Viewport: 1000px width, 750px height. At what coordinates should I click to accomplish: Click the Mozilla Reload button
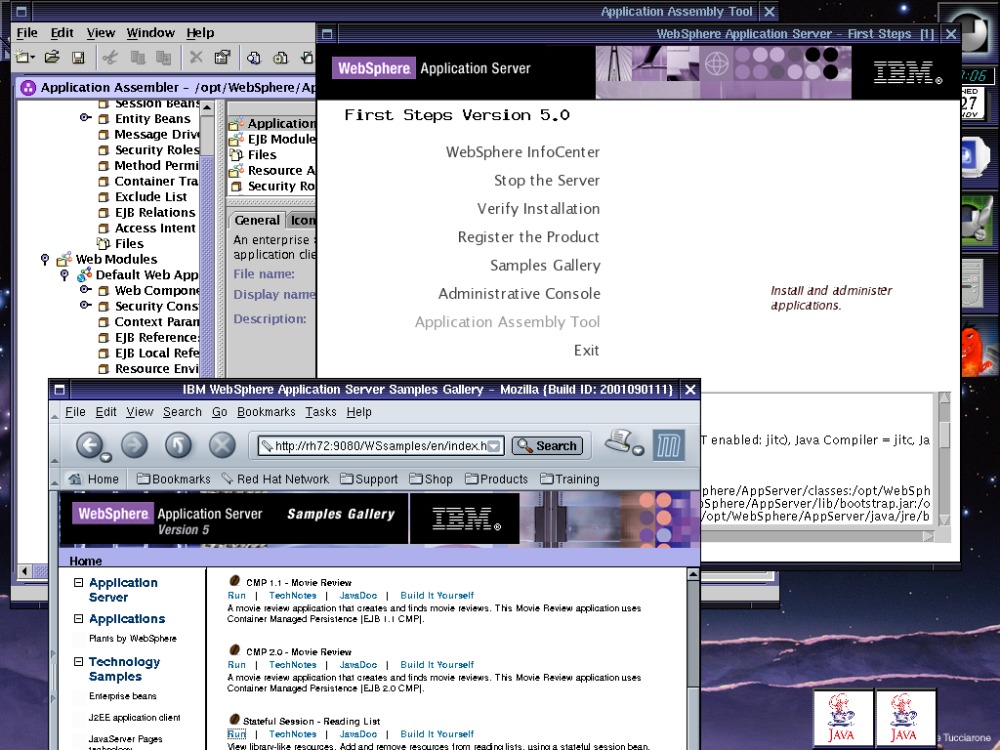[179, 445]
